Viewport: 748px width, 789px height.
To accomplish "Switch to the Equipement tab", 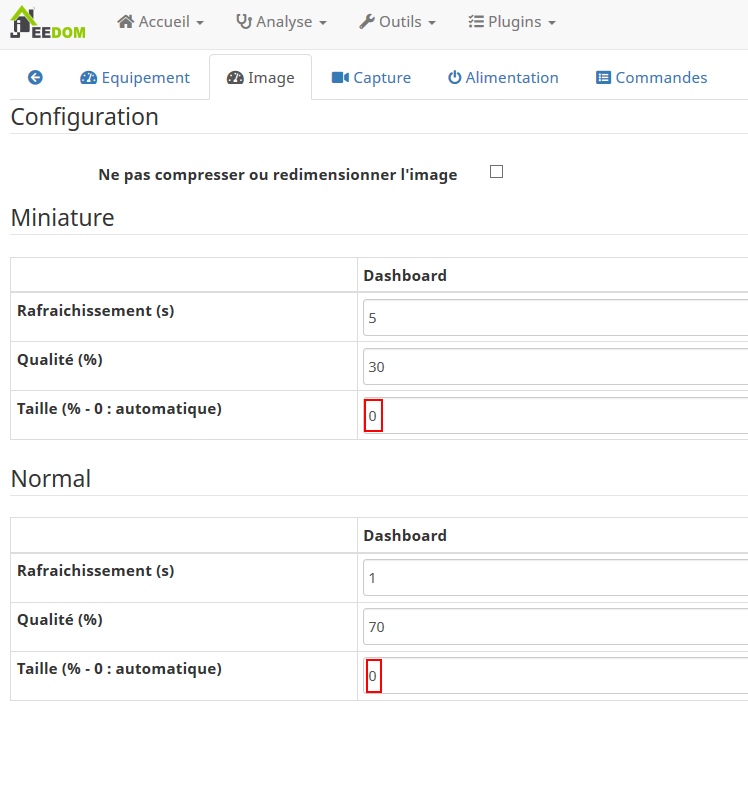I will coord(135,78).
